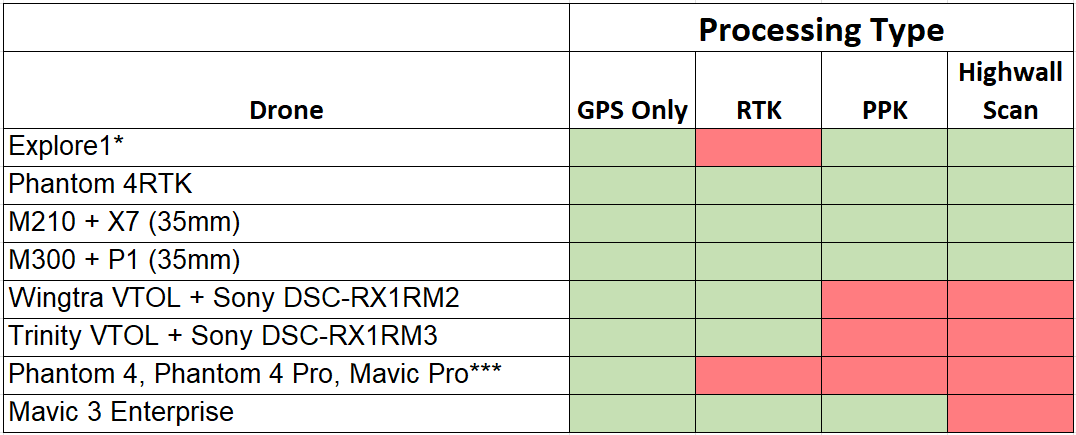Click Wingtra VTOL + Sony DSC-RX1RM2 cell
This screenshot has height=435, width=1076.
pos(287,299)
